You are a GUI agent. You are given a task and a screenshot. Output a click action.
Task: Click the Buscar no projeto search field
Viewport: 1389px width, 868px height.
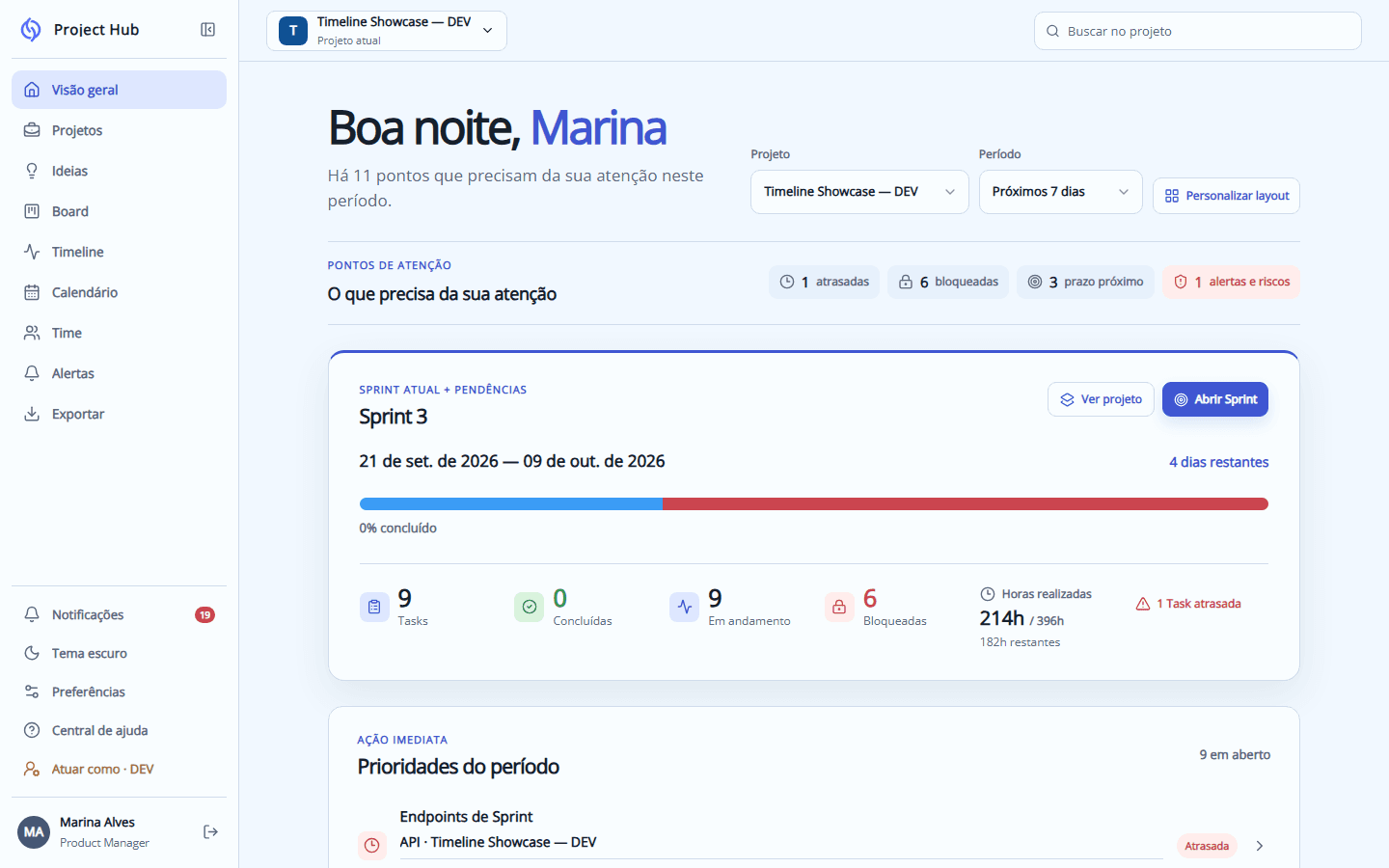click(x=1198, y=31)
